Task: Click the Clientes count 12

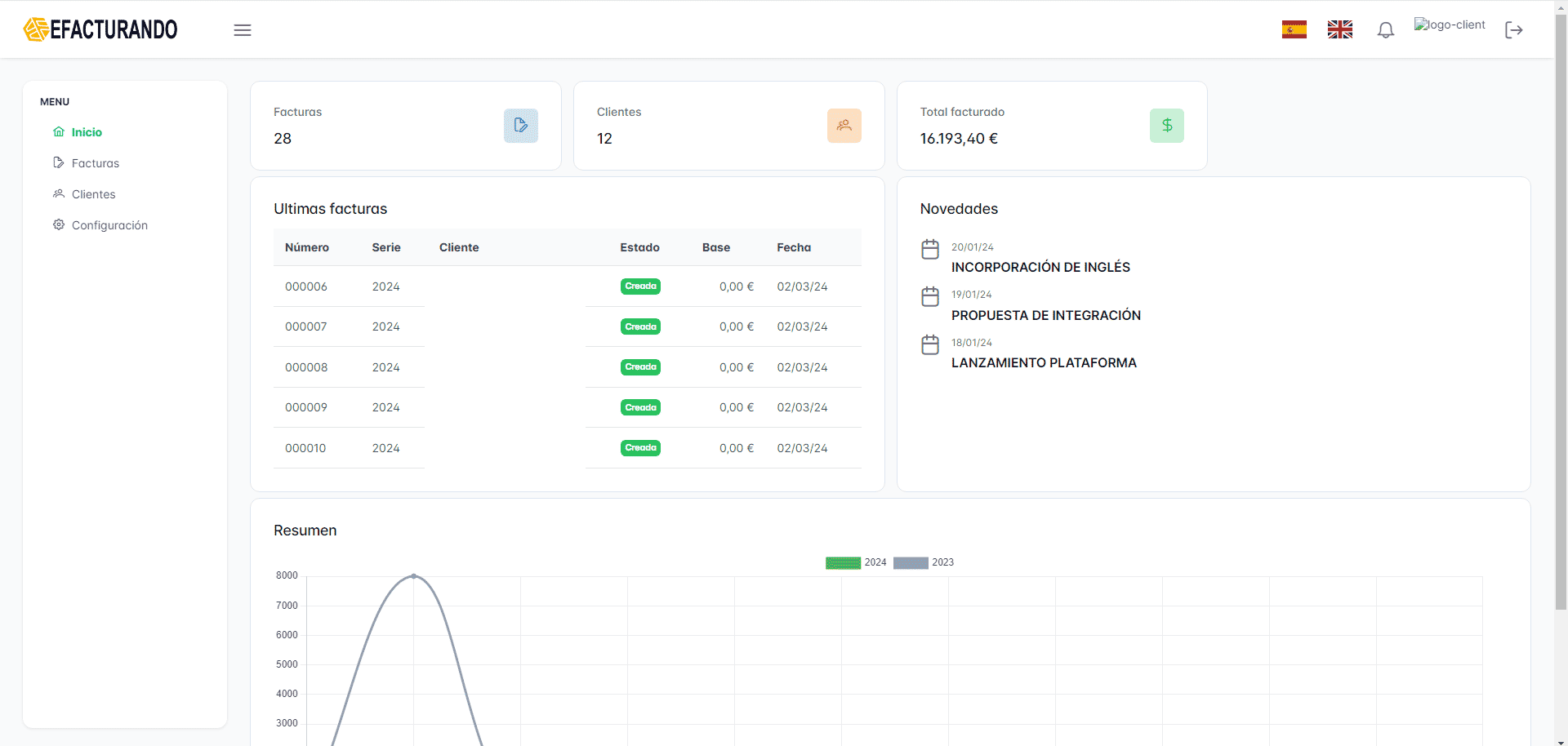Action: point(604,139)
